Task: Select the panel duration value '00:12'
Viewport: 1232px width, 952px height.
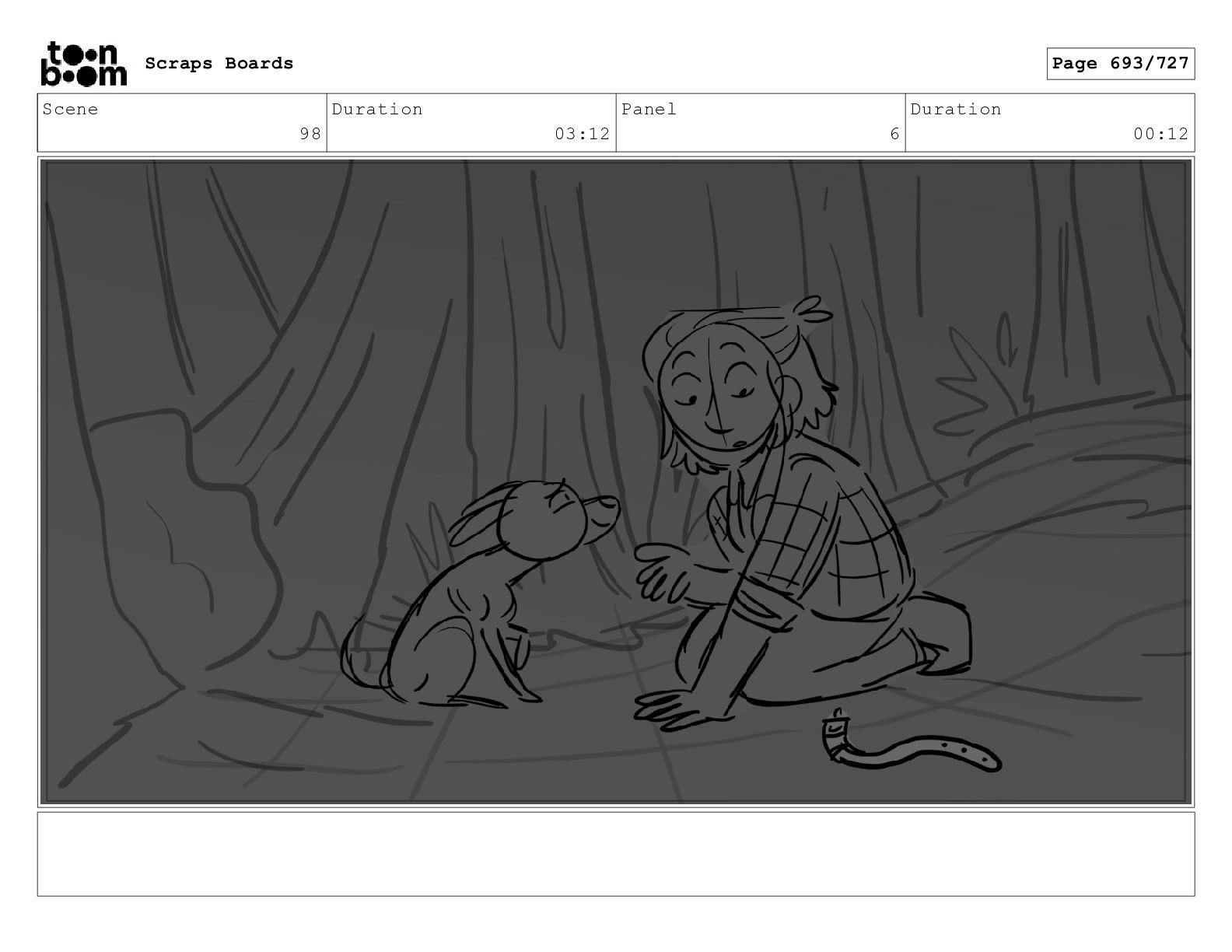Action: point(1160,134)
